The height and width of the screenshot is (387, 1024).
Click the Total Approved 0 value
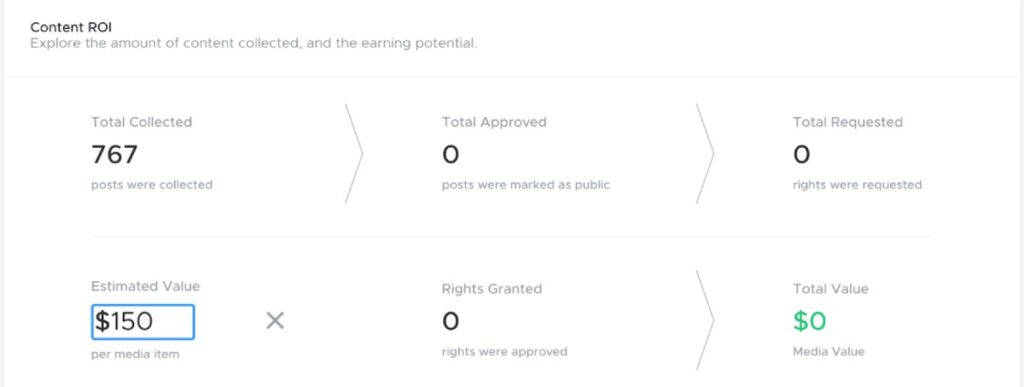[x=451, y=155]
